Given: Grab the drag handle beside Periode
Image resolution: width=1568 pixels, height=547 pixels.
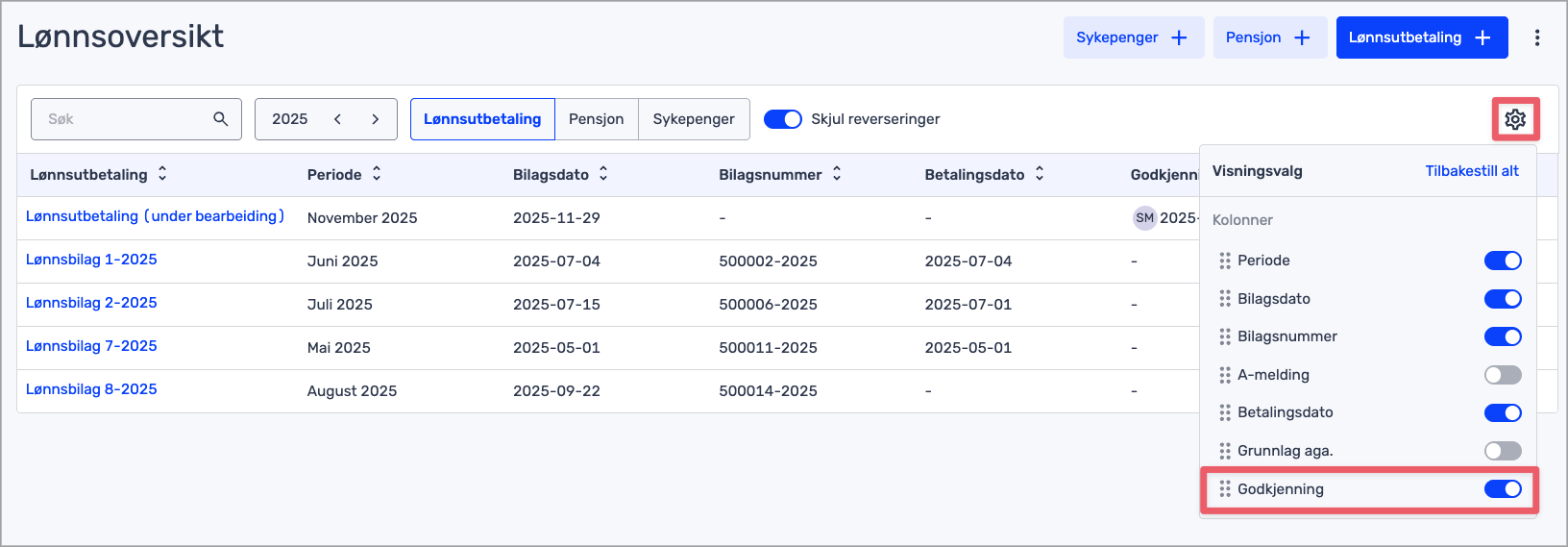Looking at the screenshot, I should [x=1225, y=261].
